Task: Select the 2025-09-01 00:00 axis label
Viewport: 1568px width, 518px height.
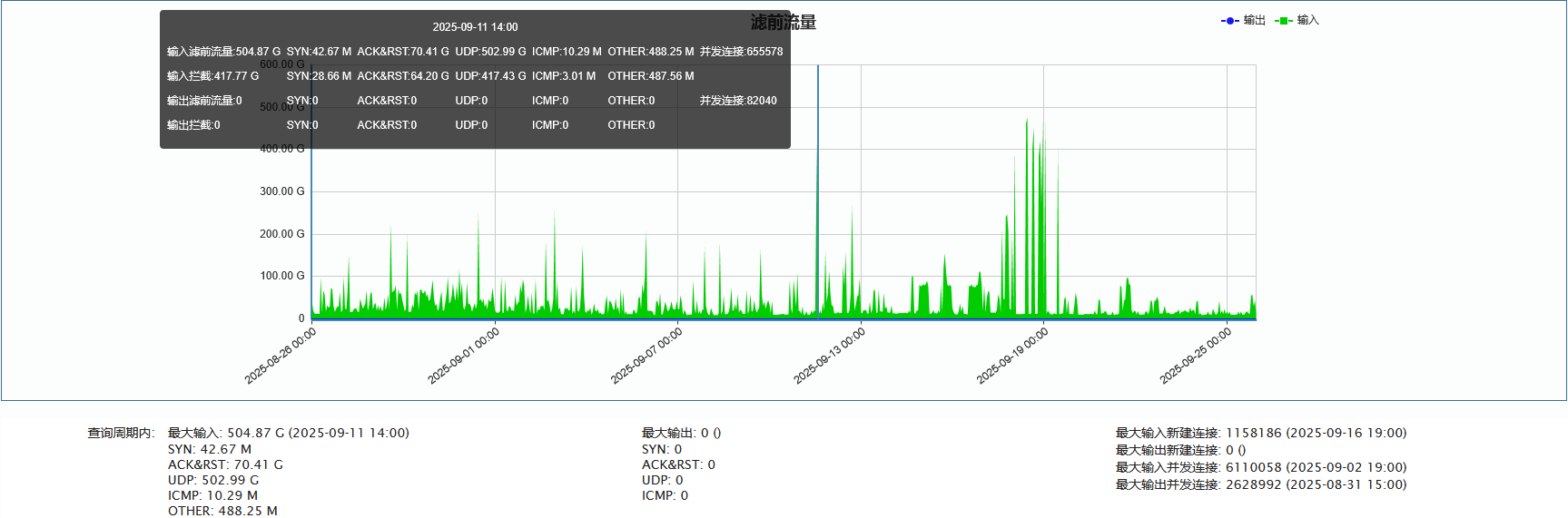Action: (464, 355)
